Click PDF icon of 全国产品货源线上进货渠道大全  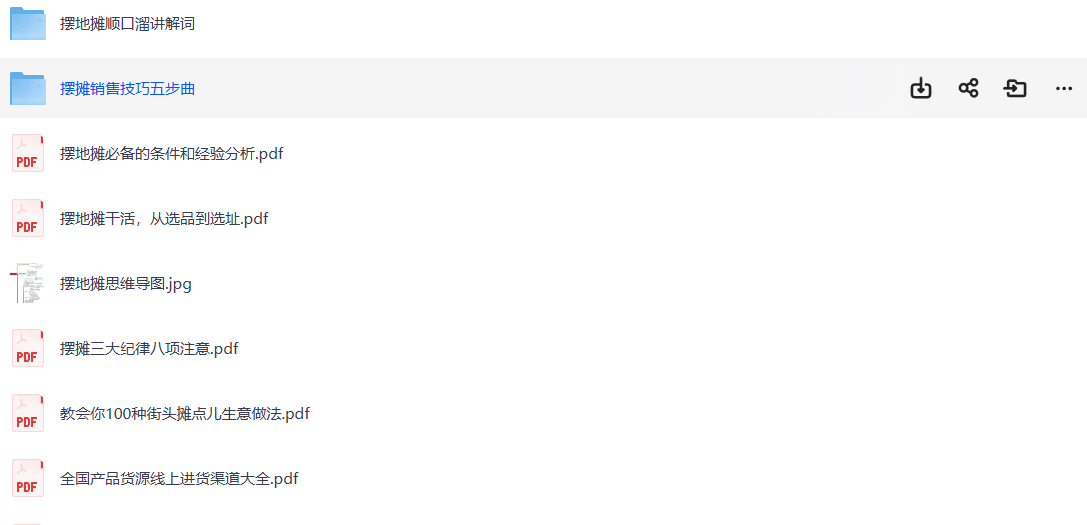[28, 479]
